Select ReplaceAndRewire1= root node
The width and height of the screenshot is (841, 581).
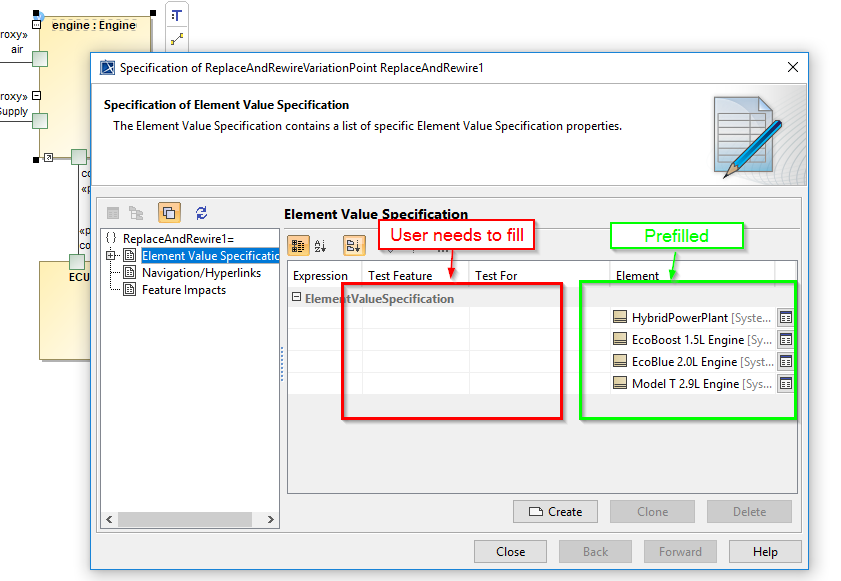click(178, 238)
